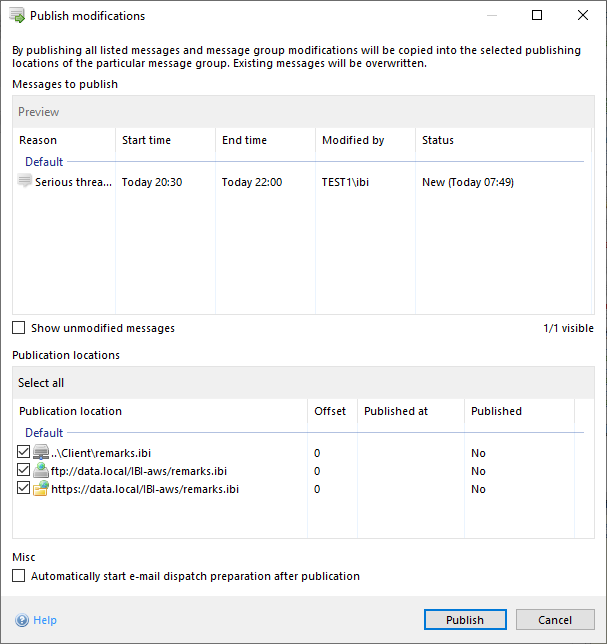607x644 pixels.
Task: Click the local Client remarks.ibi drive icon
Action: point(41,453)
